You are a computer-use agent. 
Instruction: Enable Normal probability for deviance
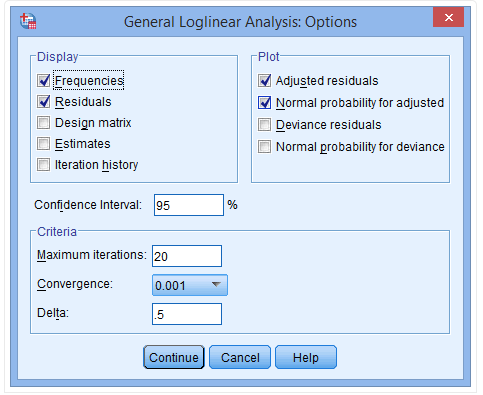pos(264,147)
